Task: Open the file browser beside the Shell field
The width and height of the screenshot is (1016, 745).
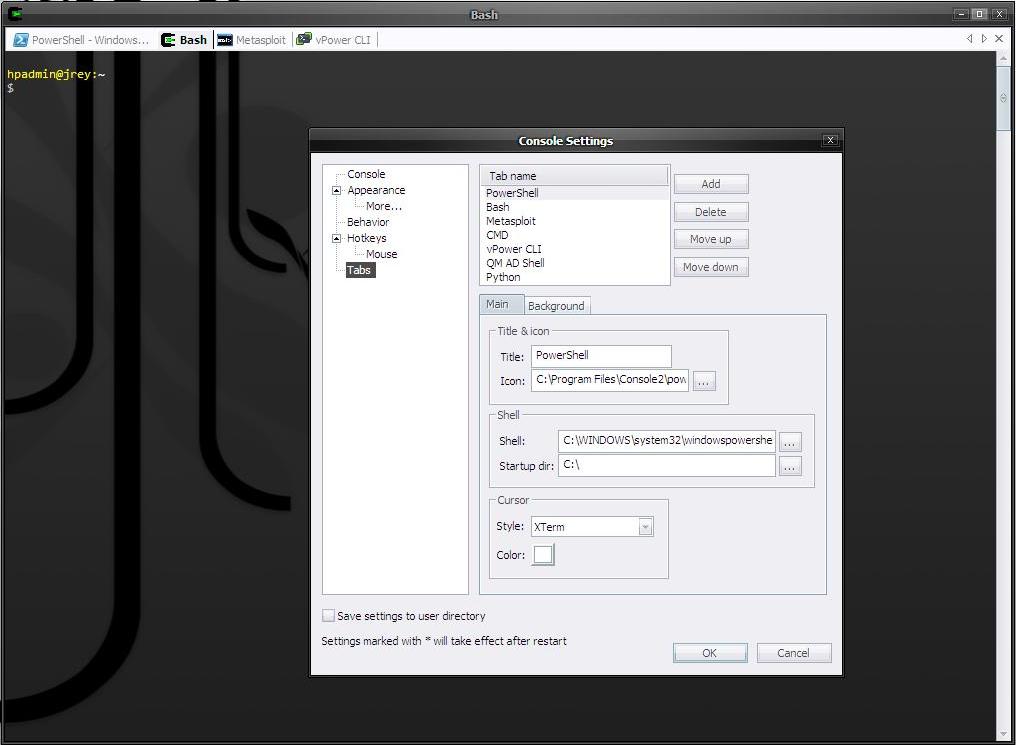Action: tap(790, 441)
